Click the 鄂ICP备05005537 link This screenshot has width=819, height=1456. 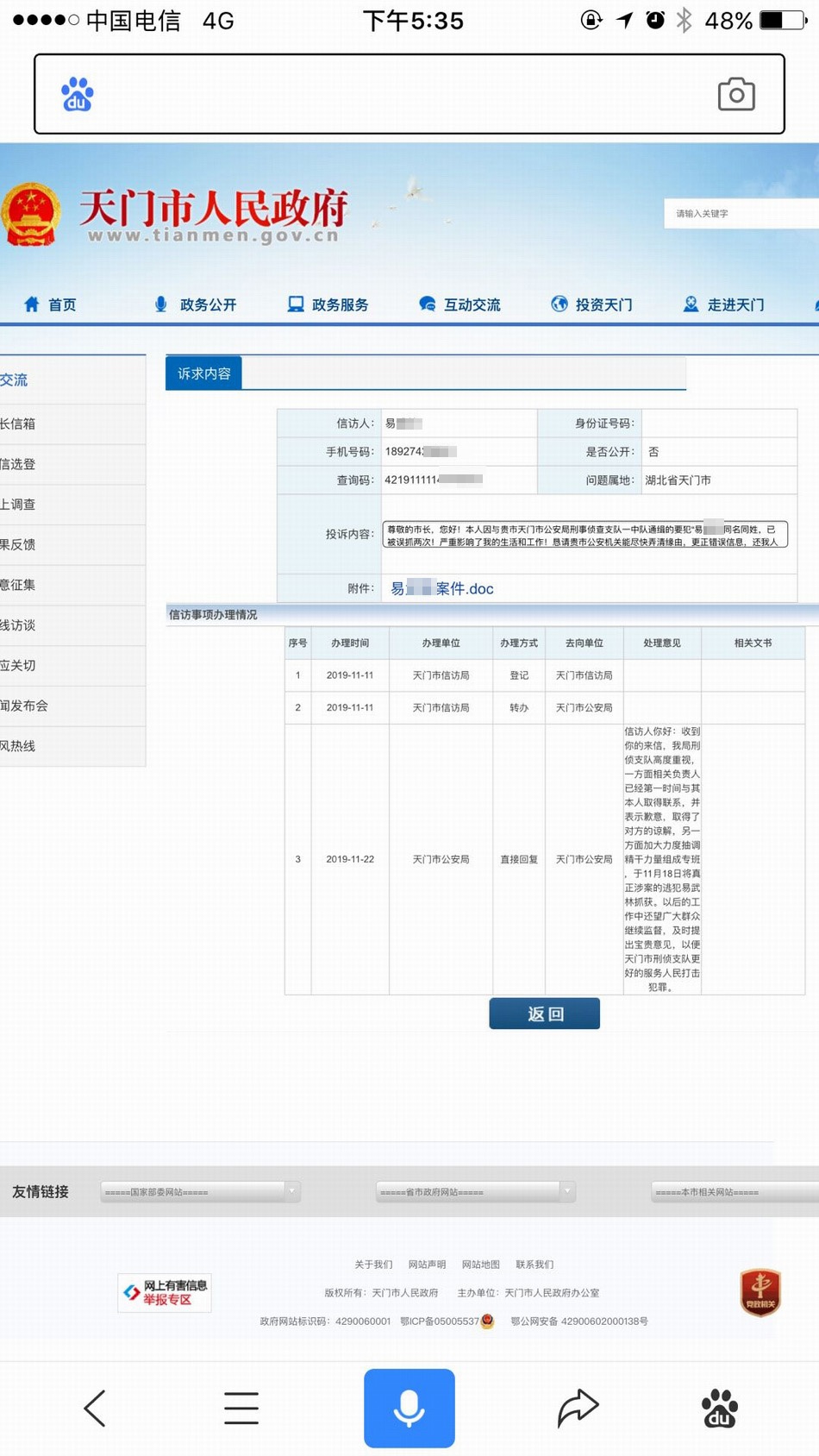(440, 1321)
